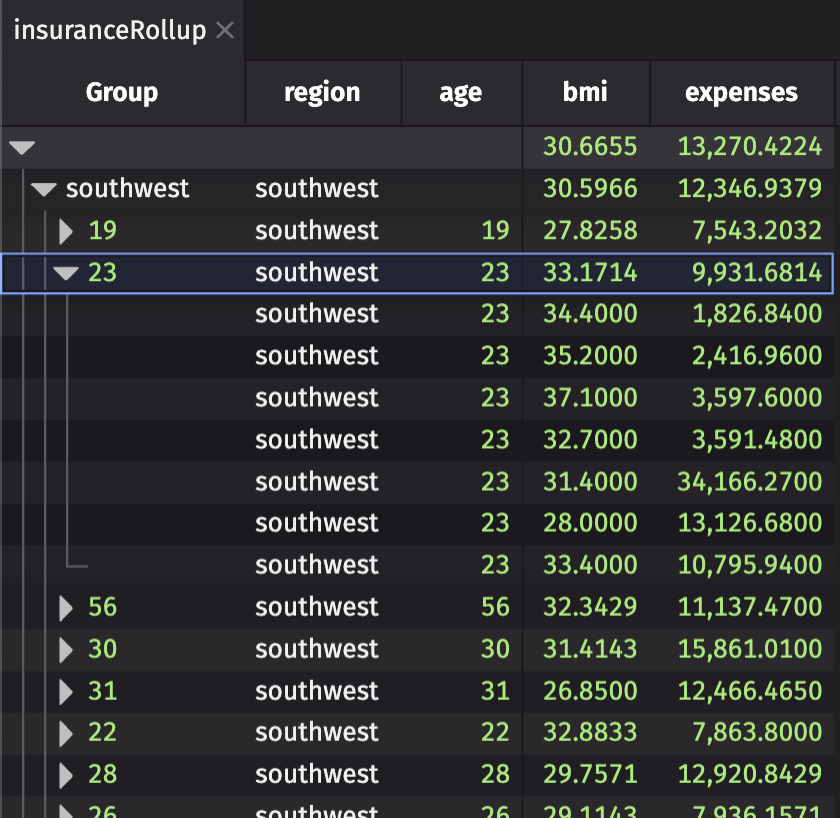
Task: Expand the age 26 group
Action: 66,810
